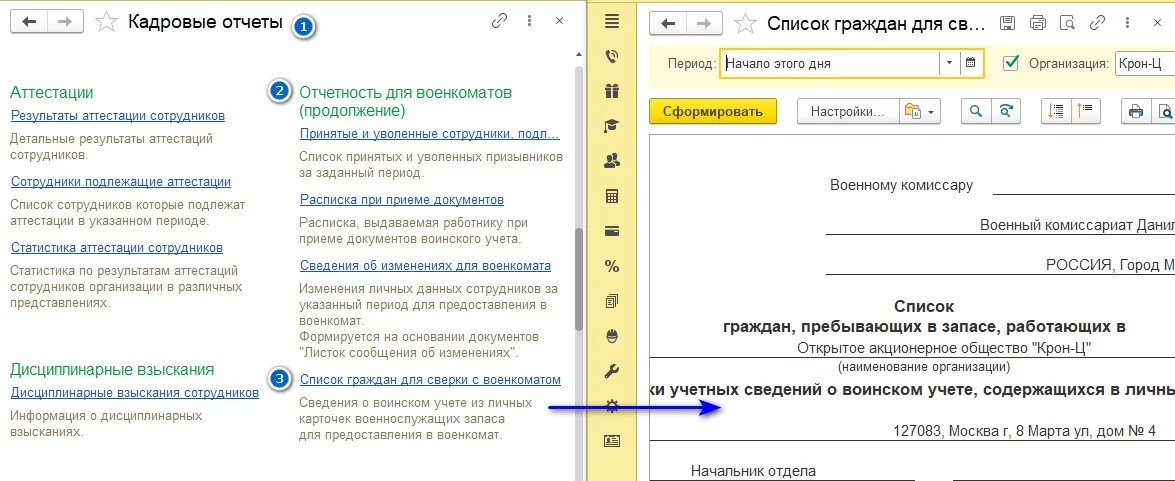
Task: Click the vertical scrollbar of Кадровые отчеты
Action: tap(579, 279)
